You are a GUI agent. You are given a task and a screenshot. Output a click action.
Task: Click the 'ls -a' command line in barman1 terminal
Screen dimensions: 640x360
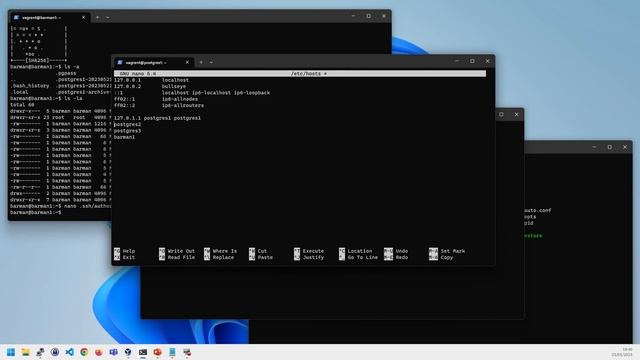coord(45,67)
